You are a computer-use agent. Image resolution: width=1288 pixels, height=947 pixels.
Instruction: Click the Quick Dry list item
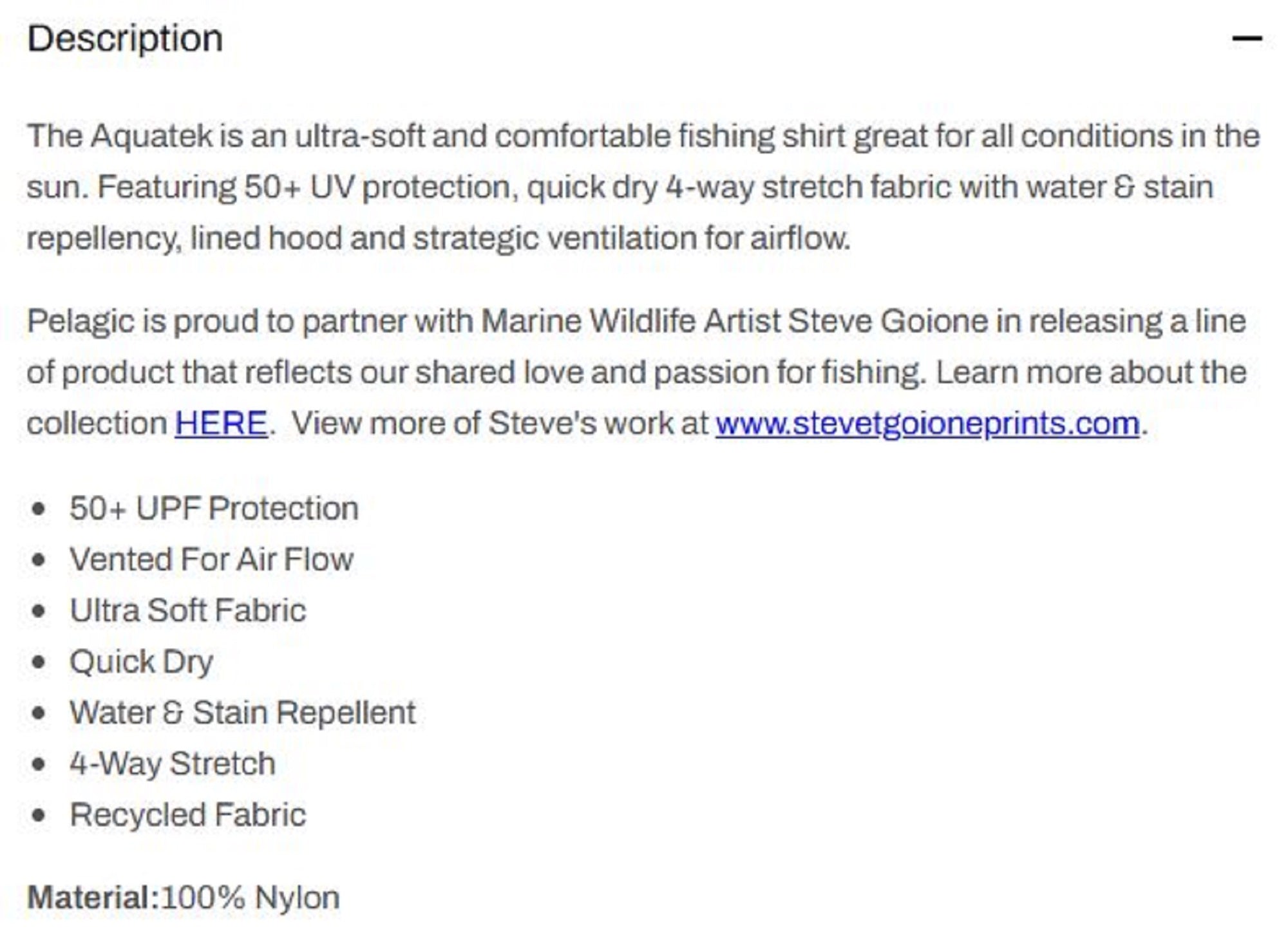point(141,662)
